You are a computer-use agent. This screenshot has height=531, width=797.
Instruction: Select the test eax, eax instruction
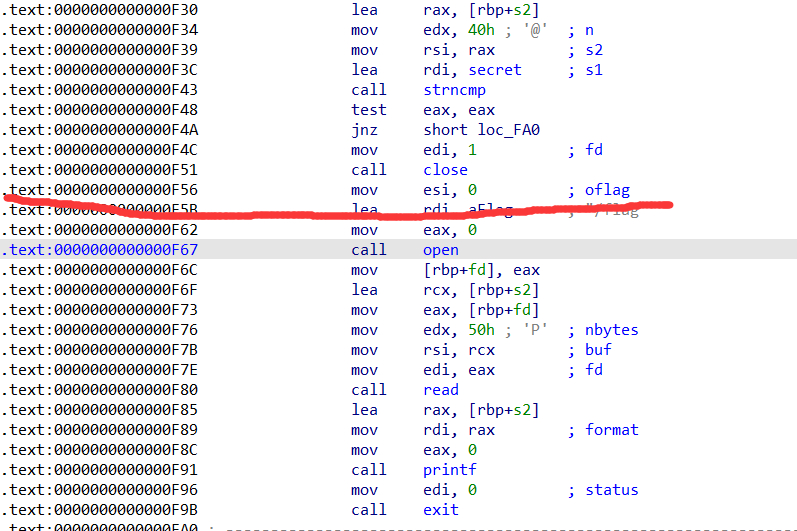pyautogui.click(x=423, y=110)
